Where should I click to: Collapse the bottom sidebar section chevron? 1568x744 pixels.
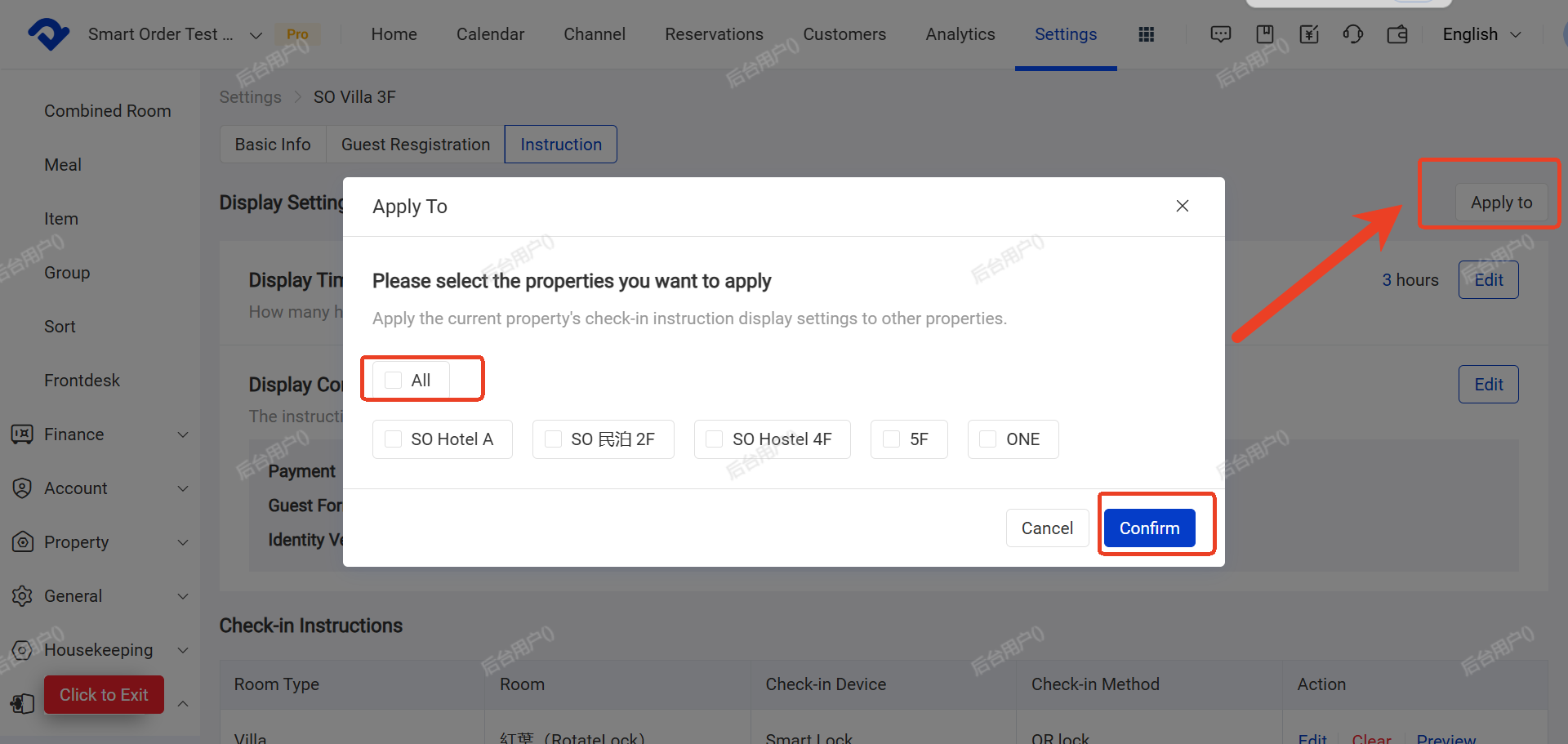183,704
